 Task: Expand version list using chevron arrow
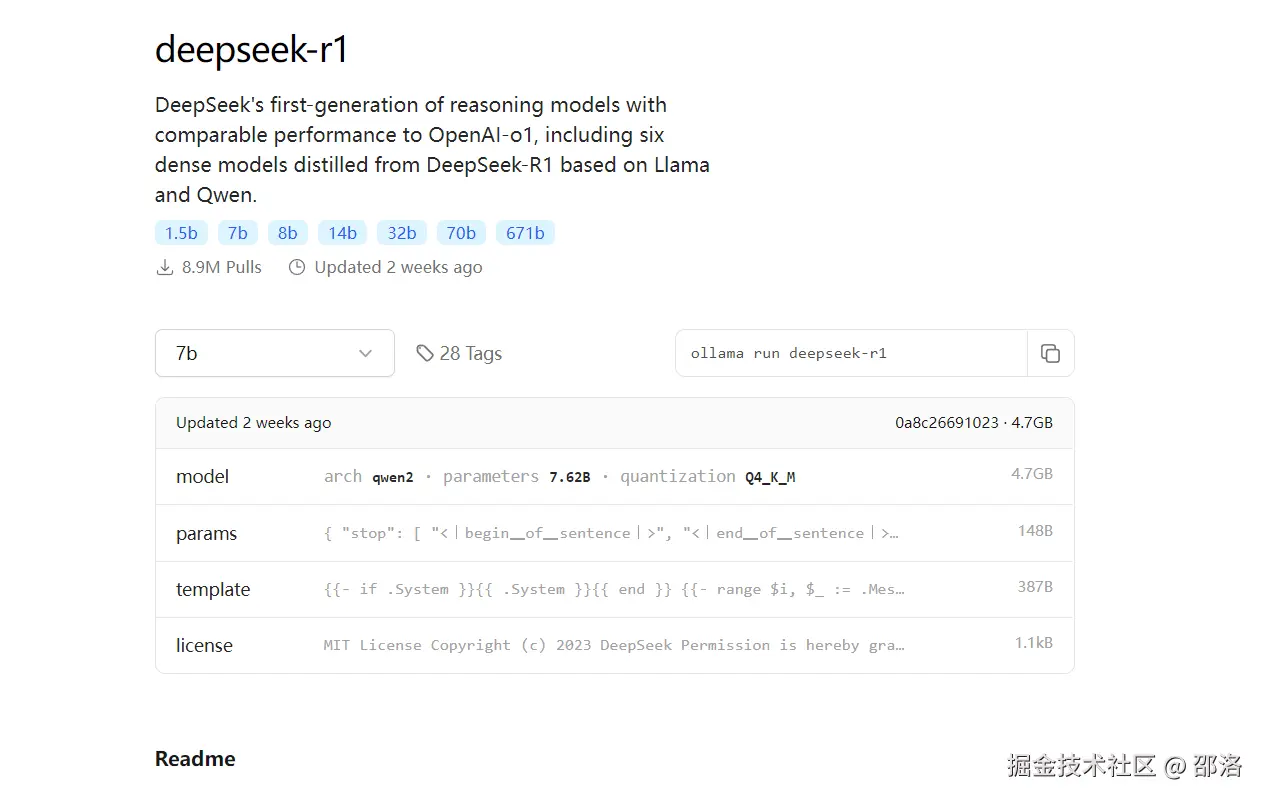[365, 353]
